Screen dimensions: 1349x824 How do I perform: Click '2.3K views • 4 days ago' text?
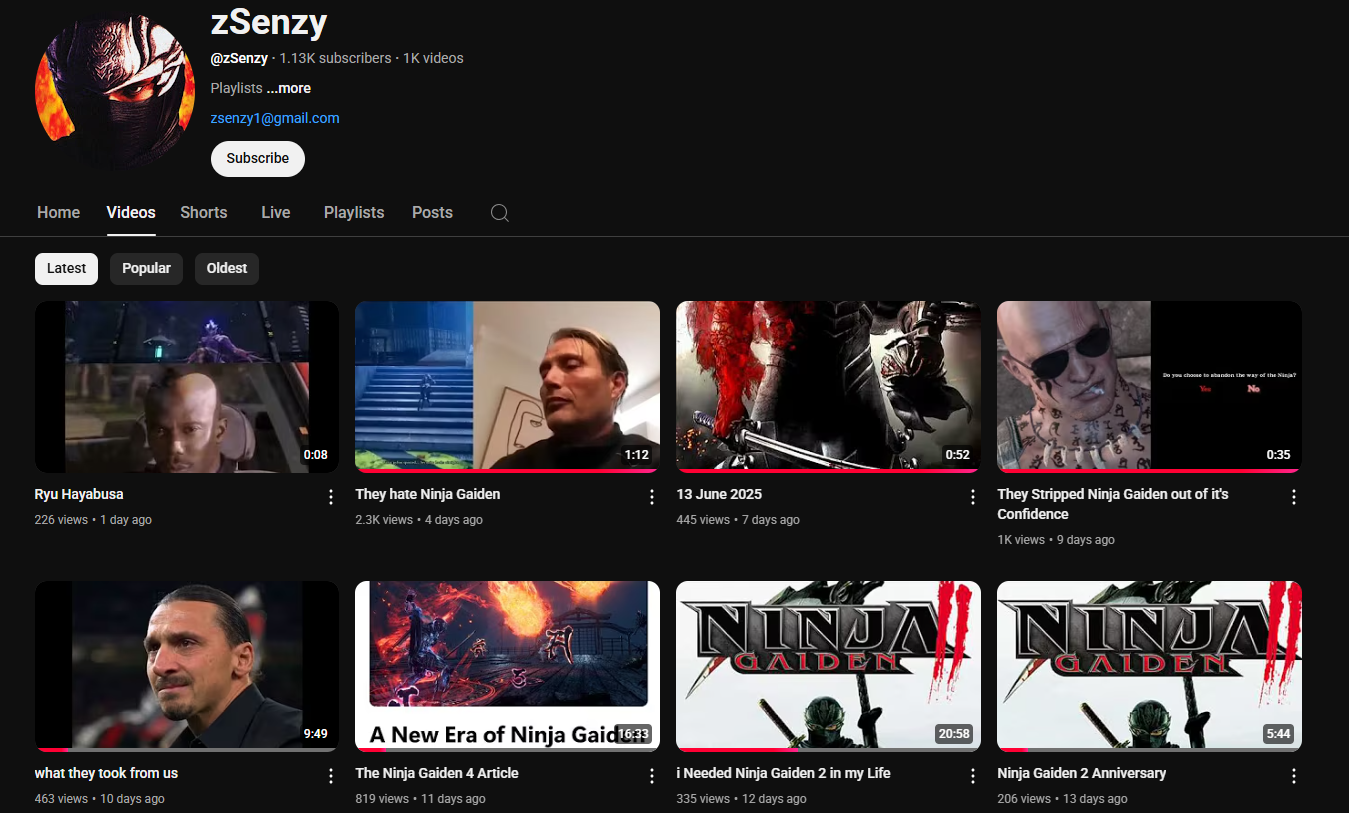(419, 520)
